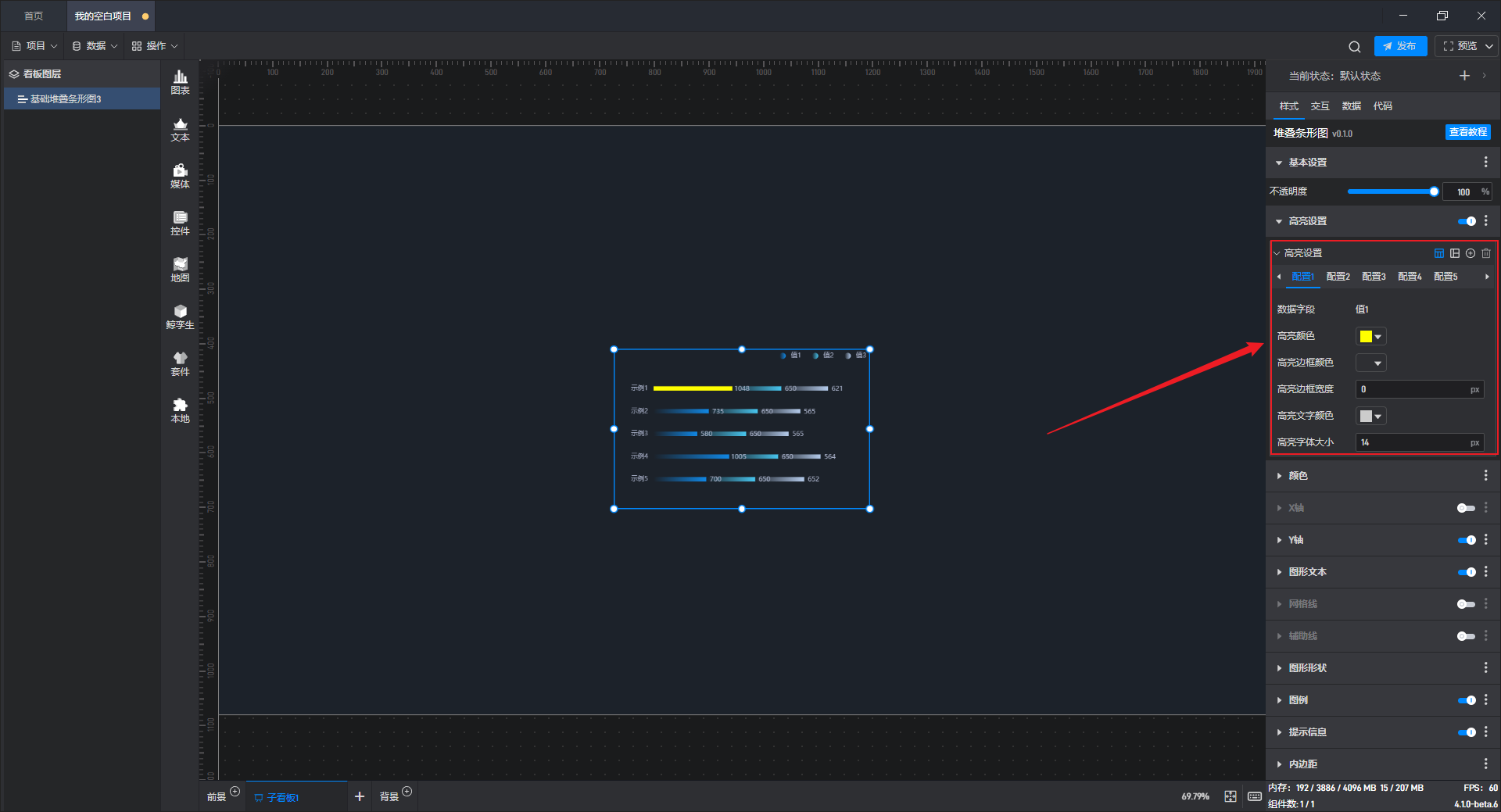Viewport: 1501px width, 812px height.
Task: Collapse the 基本设置 section
Action: [x=1279, y=163]
